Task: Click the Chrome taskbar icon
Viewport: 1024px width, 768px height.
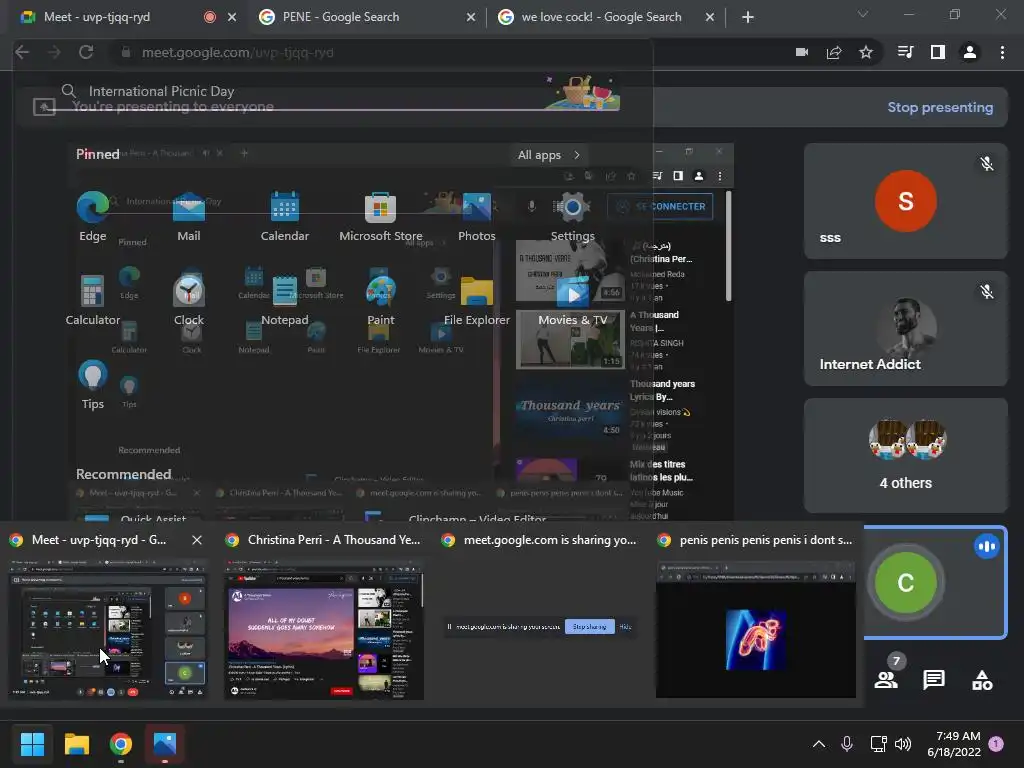Action: 121,744
